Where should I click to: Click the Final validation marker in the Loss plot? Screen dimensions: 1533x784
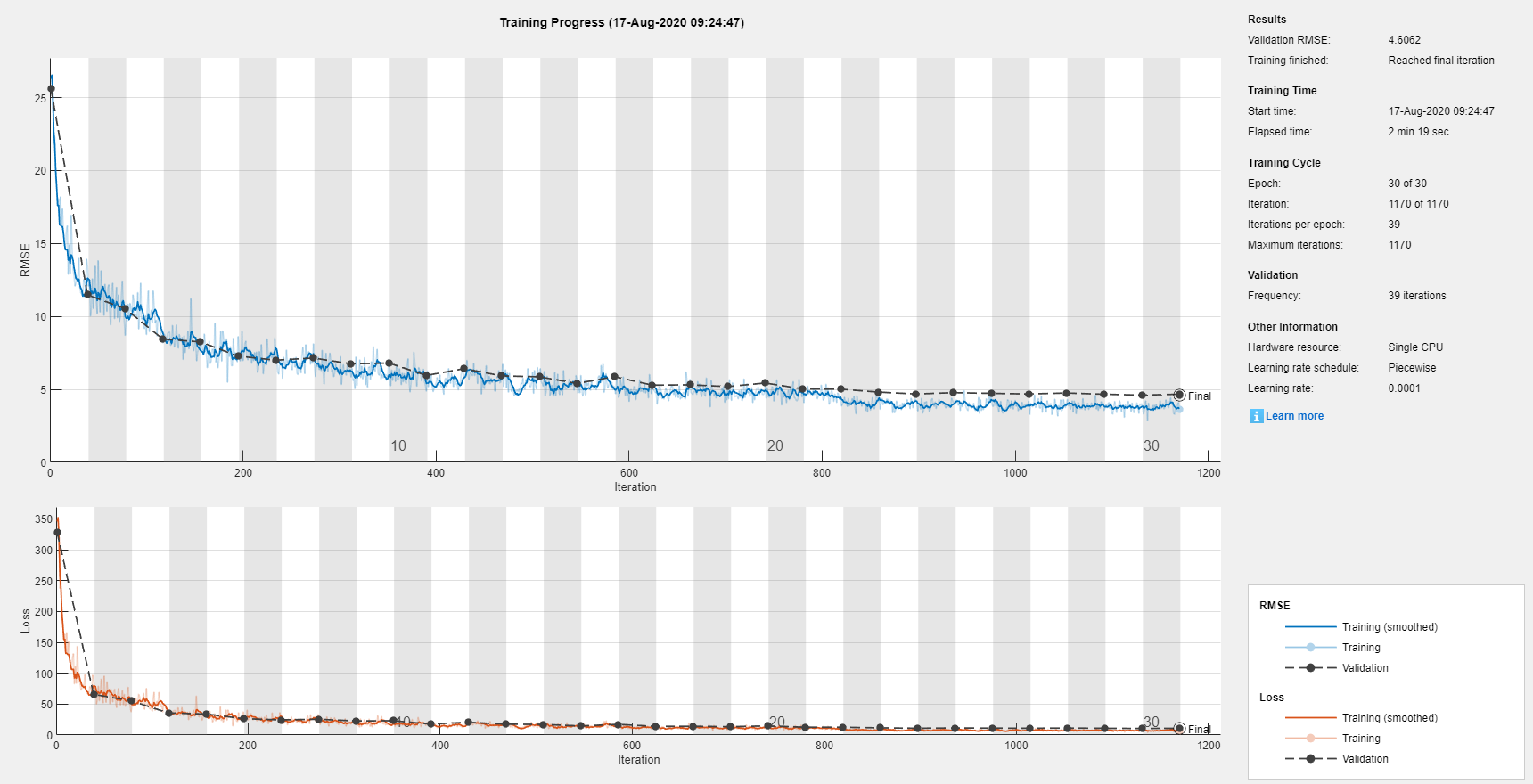(1179, 729)
